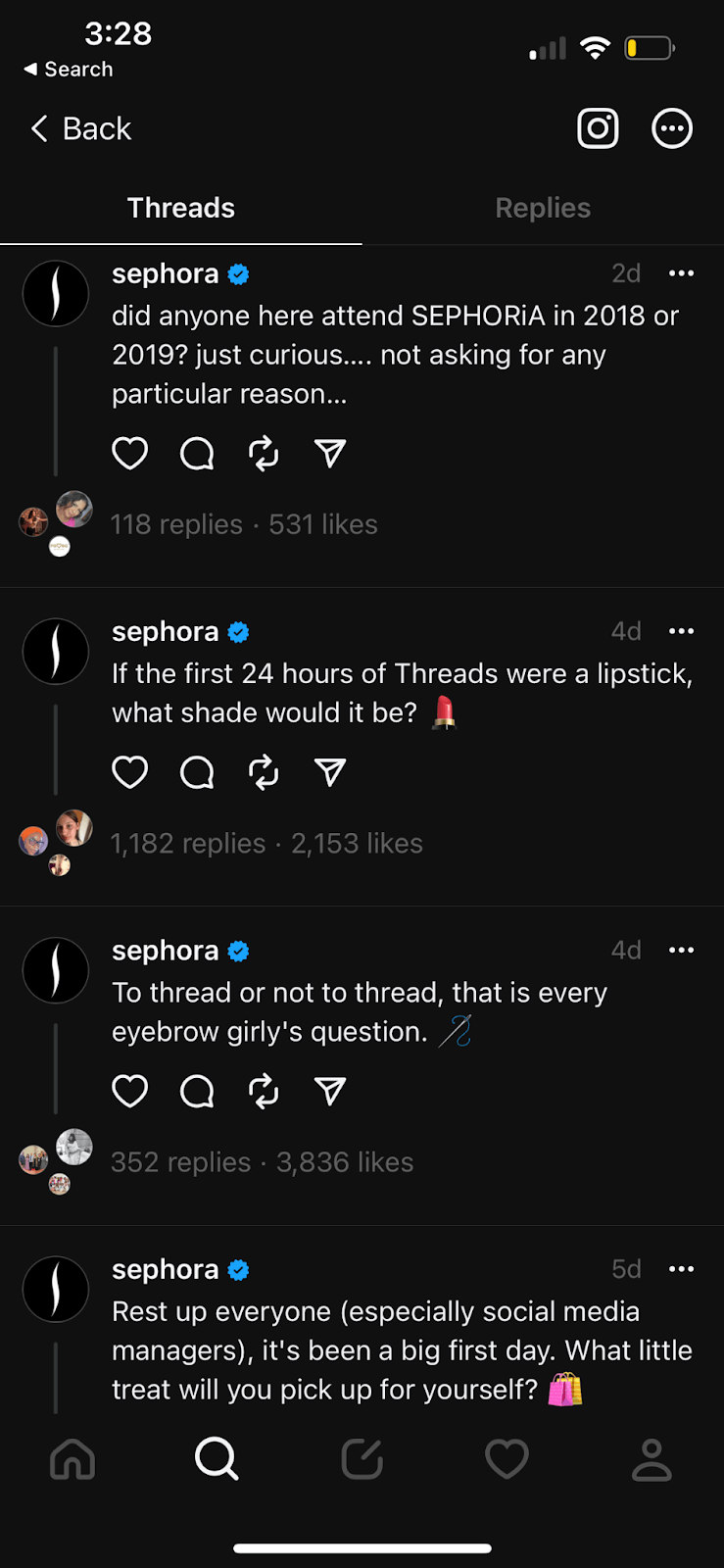This screenshot has width=724, height=1568.
Task: Like the lipstick shade thread
Action: pyautogui.click(x=130, y=772)
